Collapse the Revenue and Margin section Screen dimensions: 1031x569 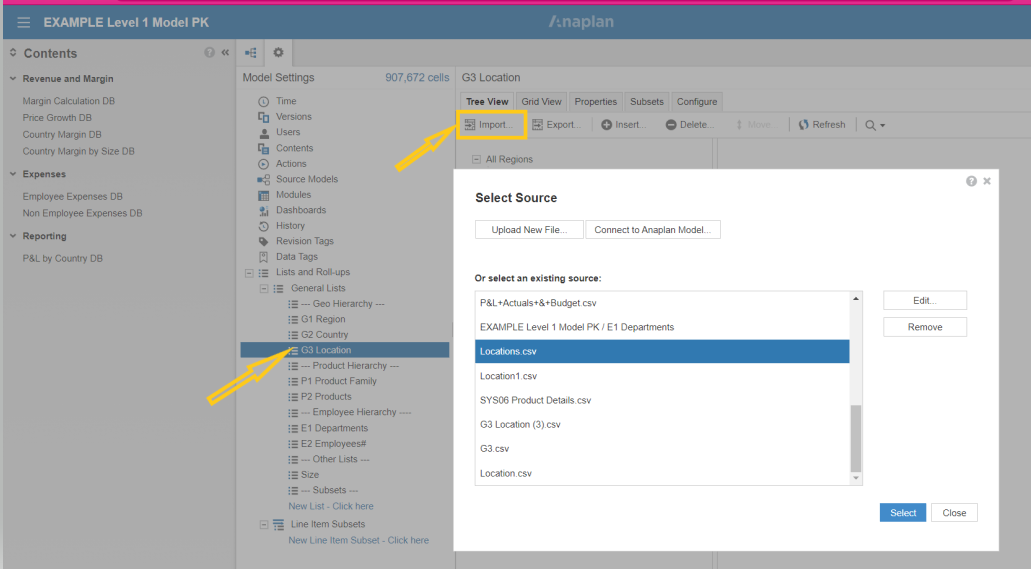tap(12, 78)
